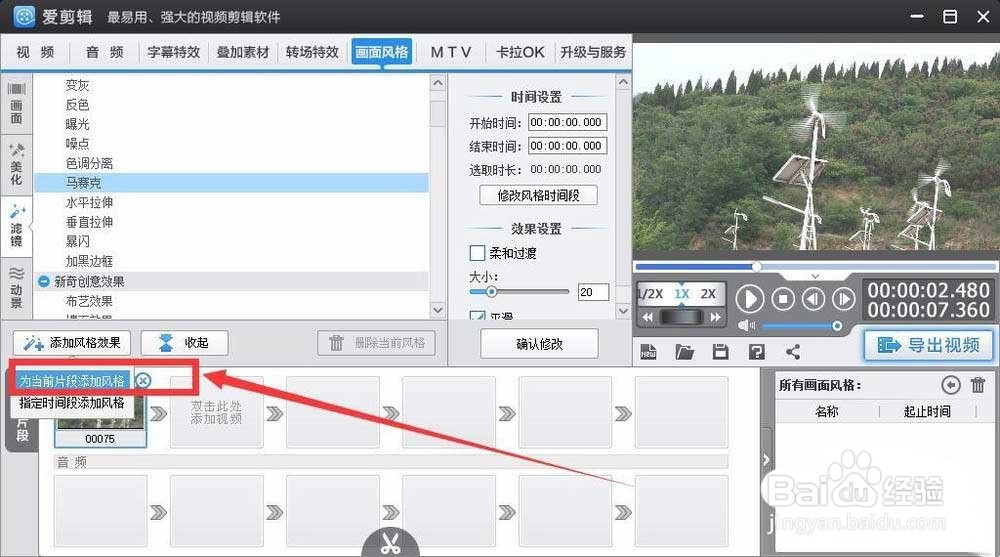The height and width of the screenshot is (557, 1000).
Task: Select the 暴闪 style
Action: coord(77,242)
